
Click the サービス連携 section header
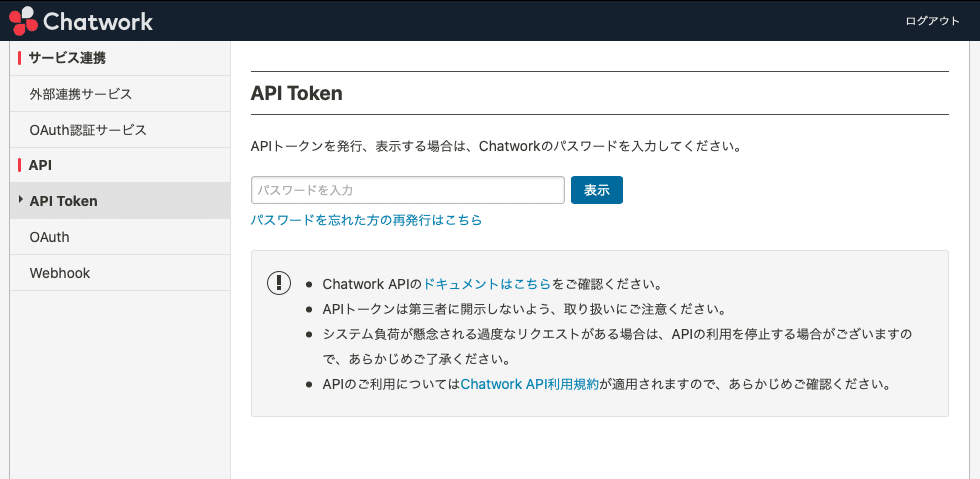pyautogui.click(x=69, y=58)
